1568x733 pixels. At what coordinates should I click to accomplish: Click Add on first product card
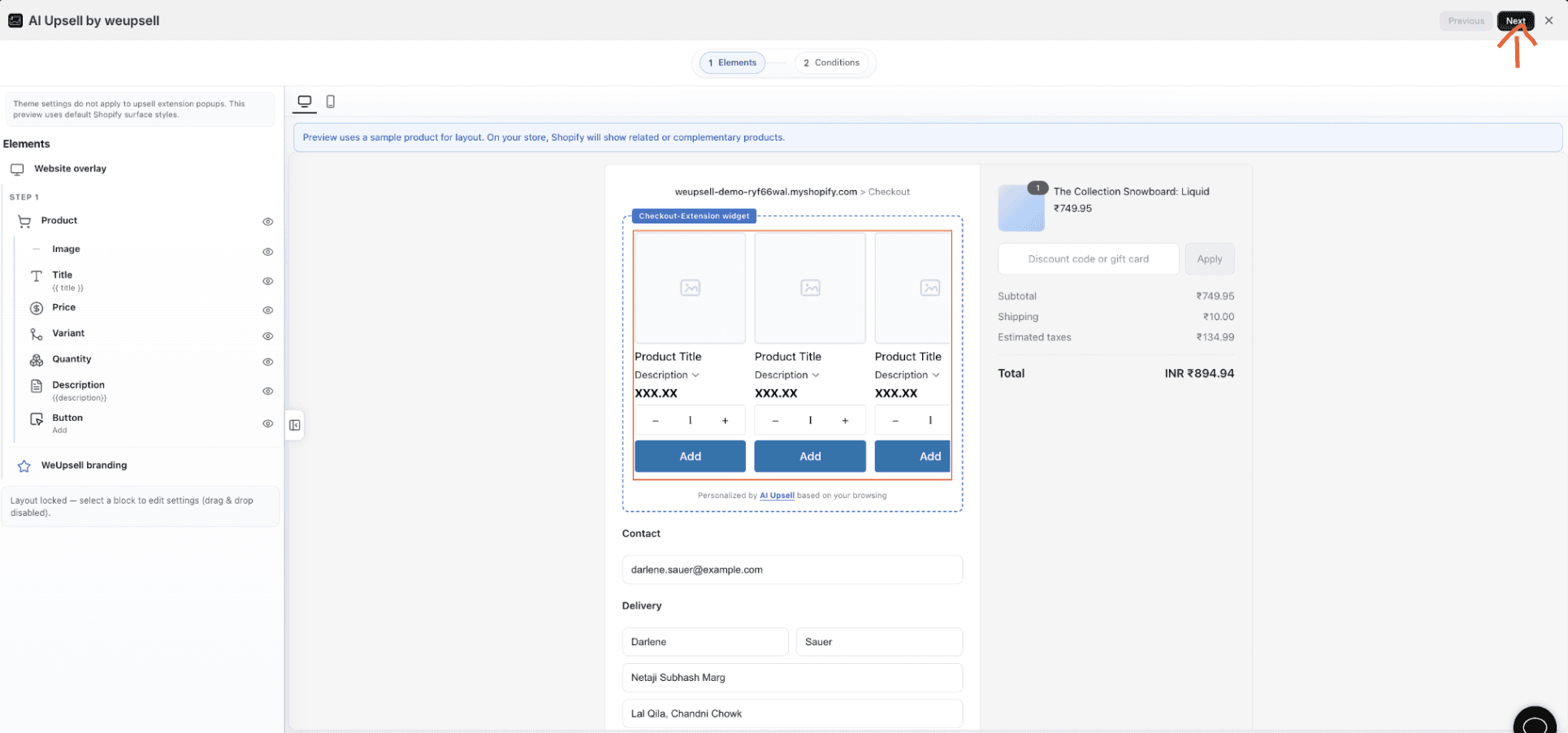(690, 457)
